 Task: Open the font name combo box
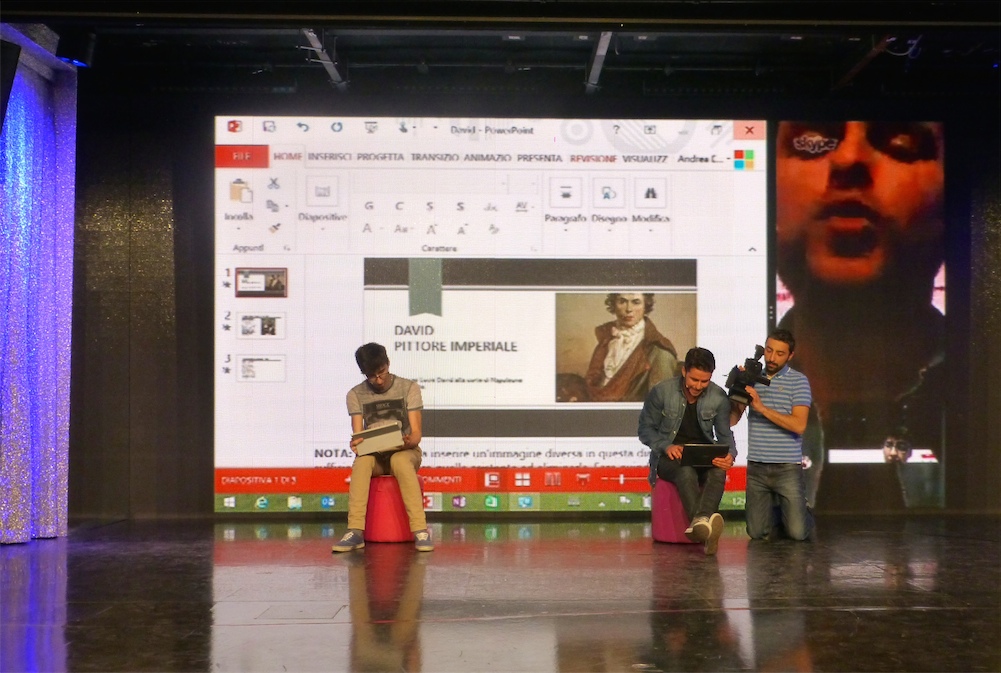click(x=432, y=184)
